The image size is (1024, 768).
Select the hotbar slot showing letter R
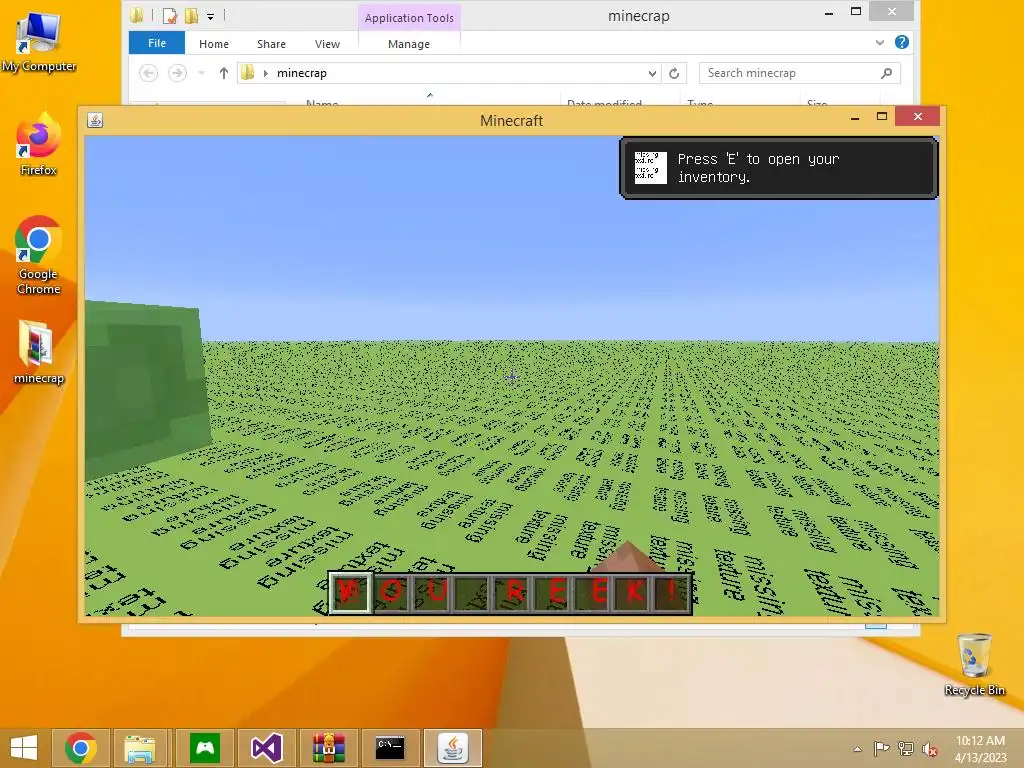(x=513, y=592)
